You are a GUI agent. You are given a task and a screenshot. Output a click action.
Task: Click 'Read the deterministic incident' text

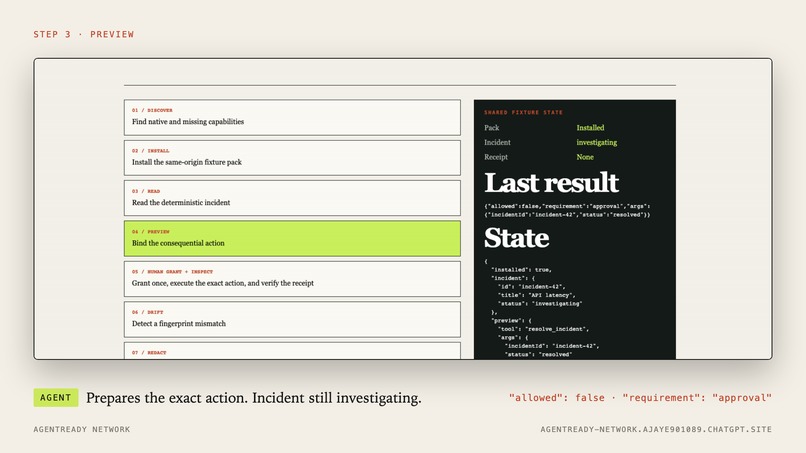point(181,203)
